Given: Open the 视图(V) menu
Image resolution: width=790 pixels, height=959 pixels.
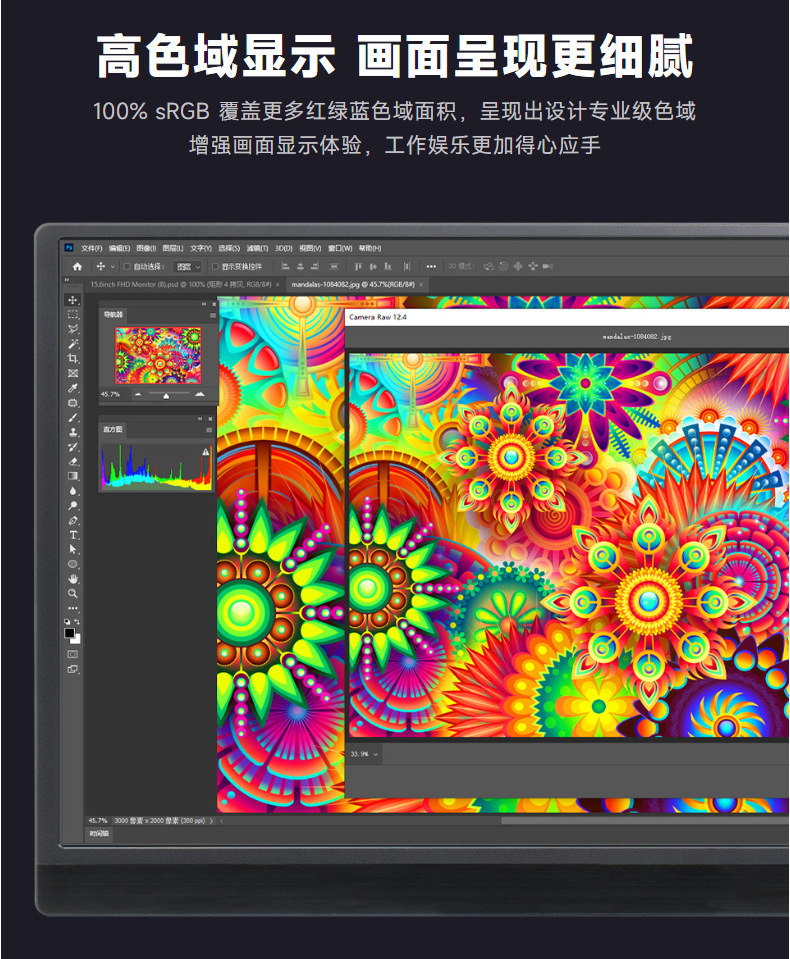Looking at the screenshot, I should pos(310,248).
